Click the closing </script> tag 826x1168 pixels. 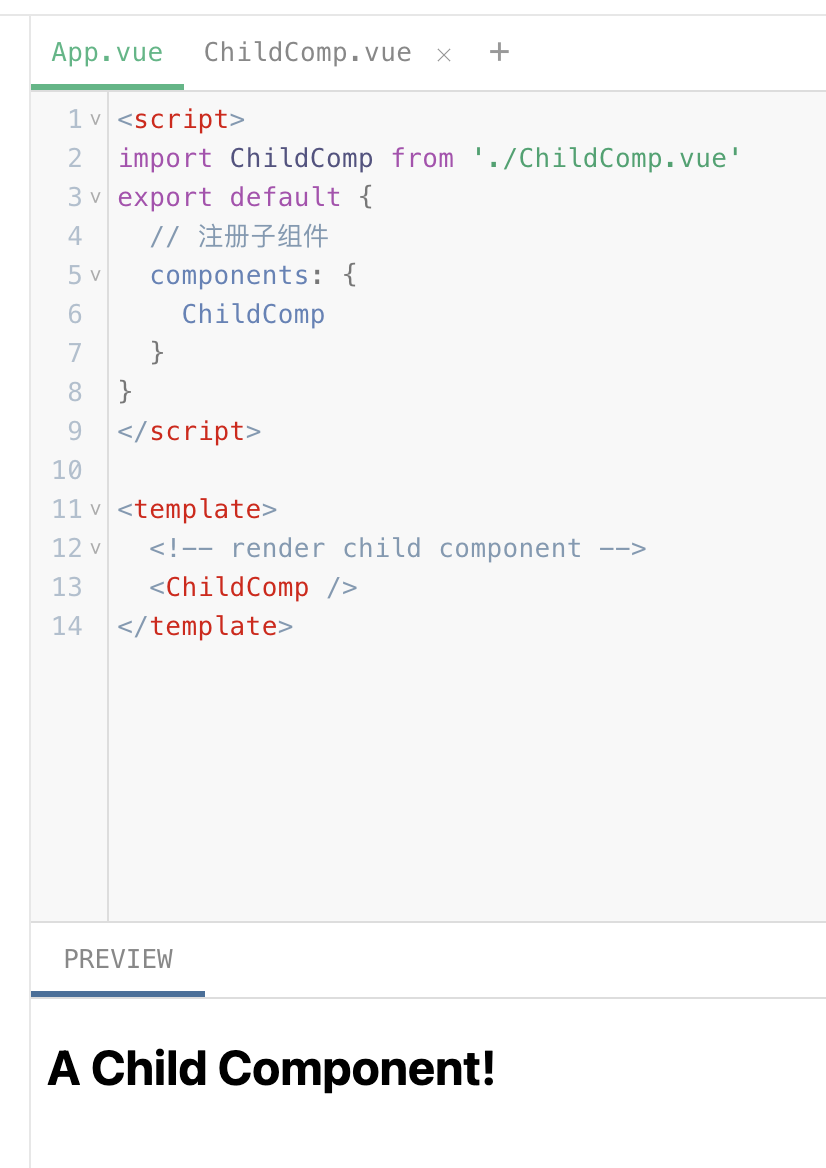189,431
